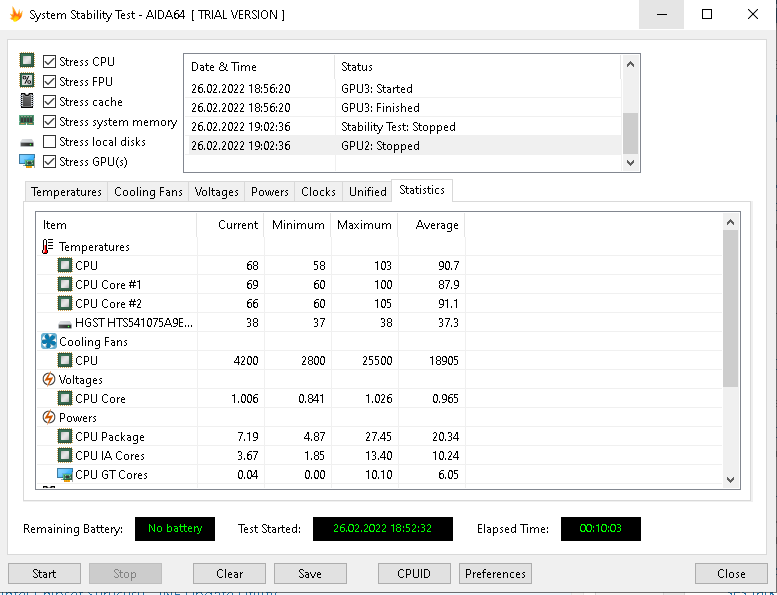Open the Powers tab

[270, 192]
